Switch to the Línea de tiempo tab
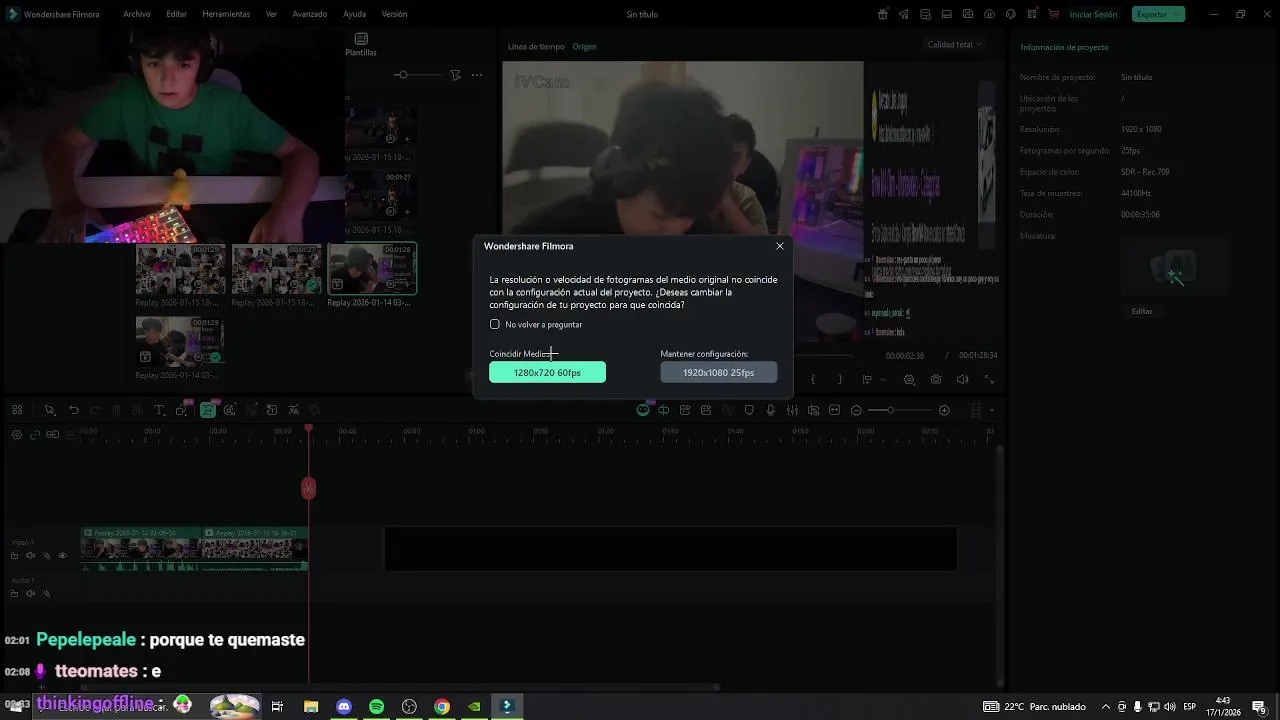 pyautogui.click(x=536, y=47)
